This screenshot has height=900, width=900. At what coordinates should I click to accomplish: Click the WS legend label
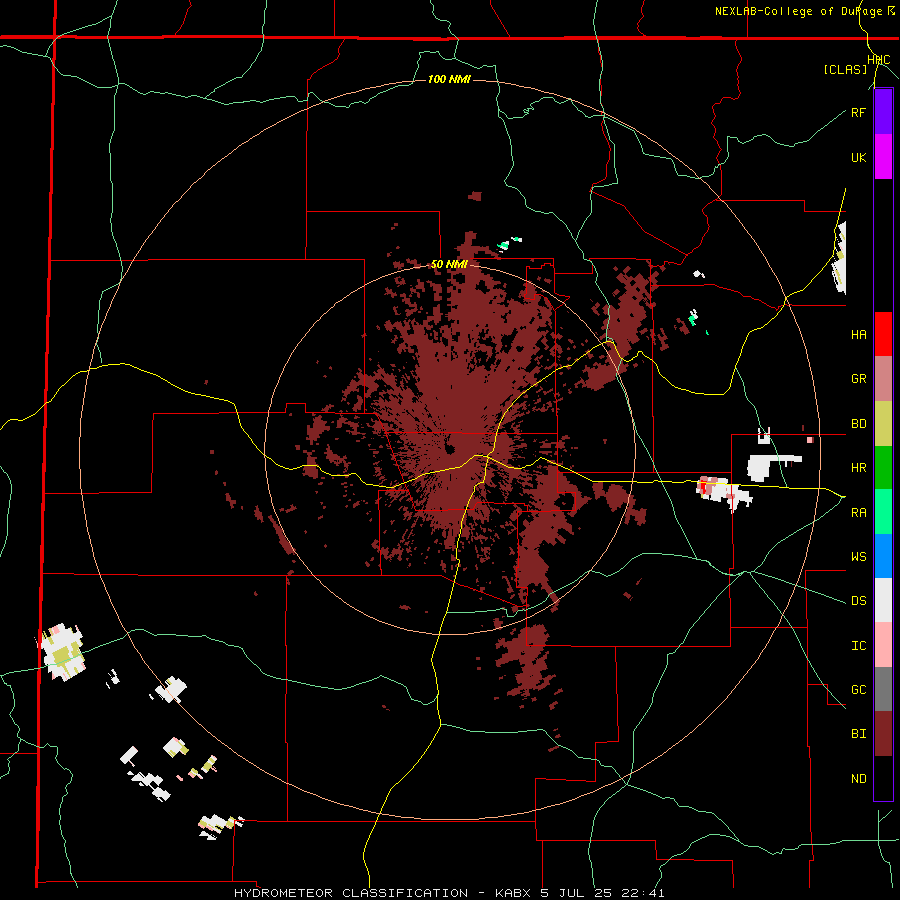pos(858,557)
